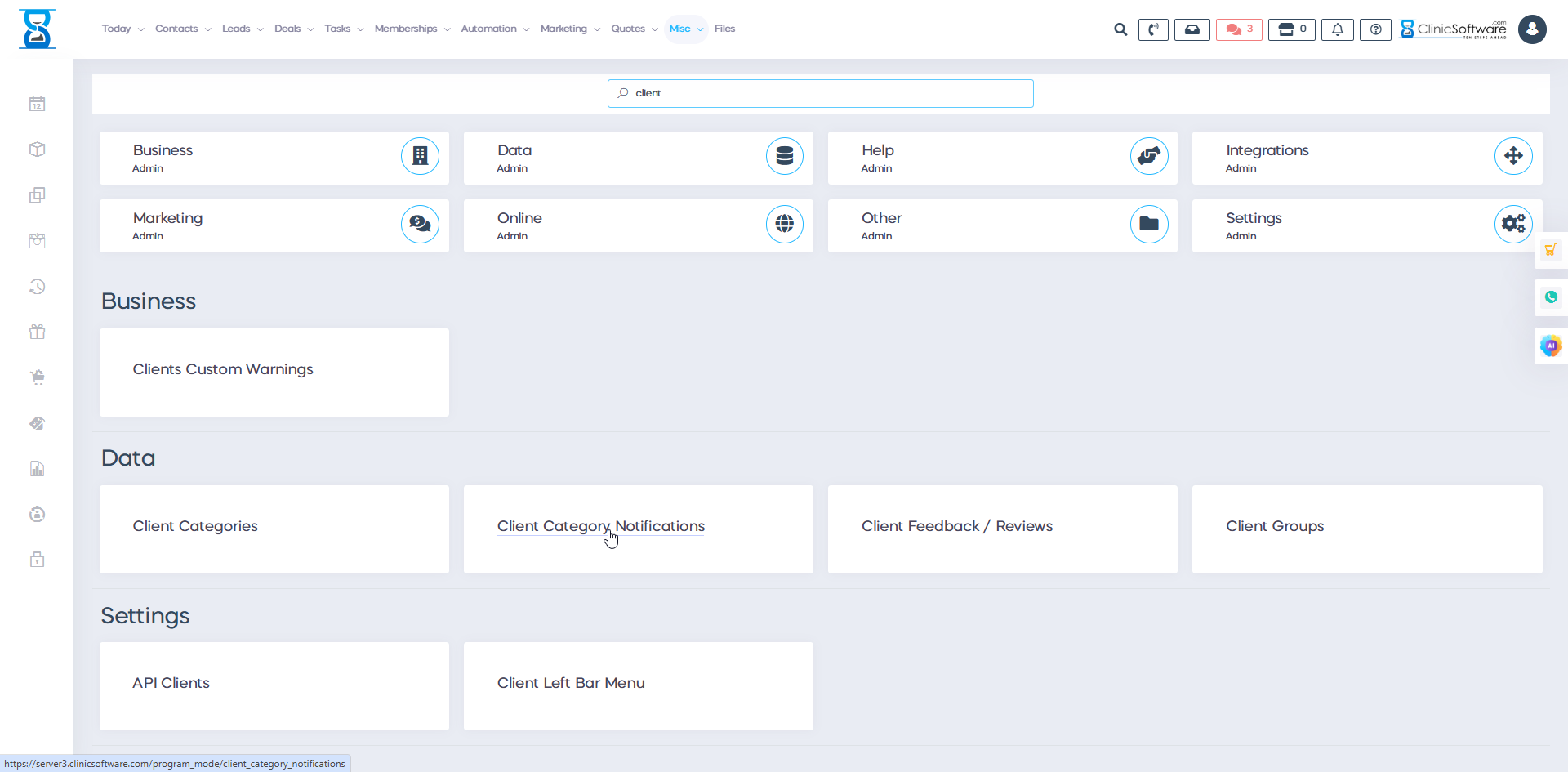The image size is (1568, 772).
Task: Click the notifications bell icon
Action: pos(1337,29)
